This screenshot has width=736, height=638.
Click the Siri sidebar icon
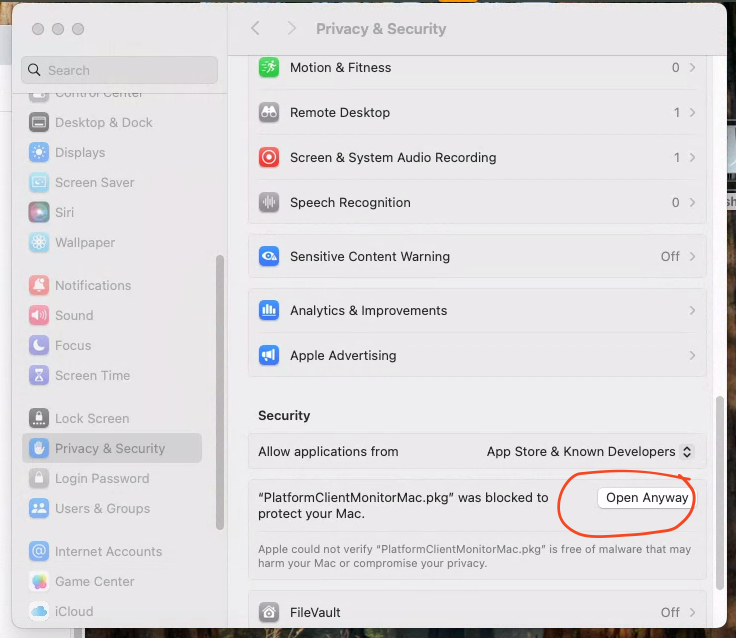(x=39, y=212)
